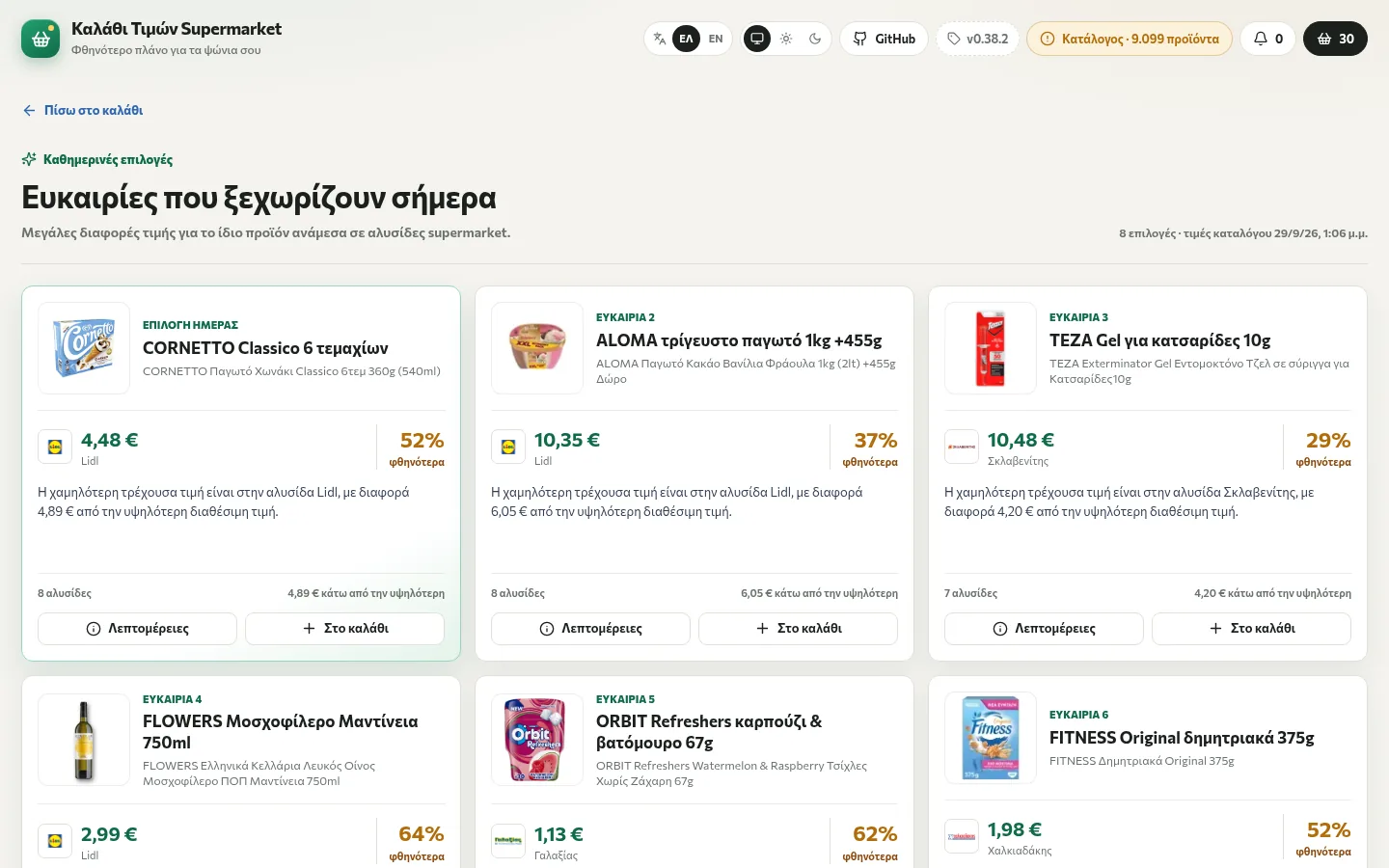Click Χαλκιαδάκης logo on FITNESS card
The image size is (1389, 868).
(962, 836)
